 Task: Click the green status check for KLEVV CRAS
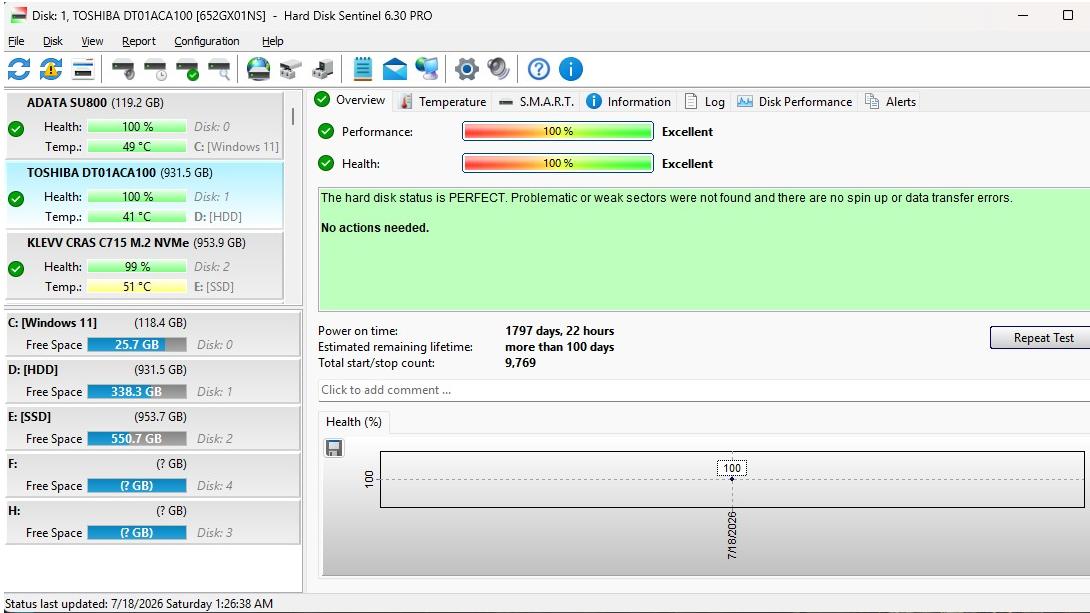[16, 268]
